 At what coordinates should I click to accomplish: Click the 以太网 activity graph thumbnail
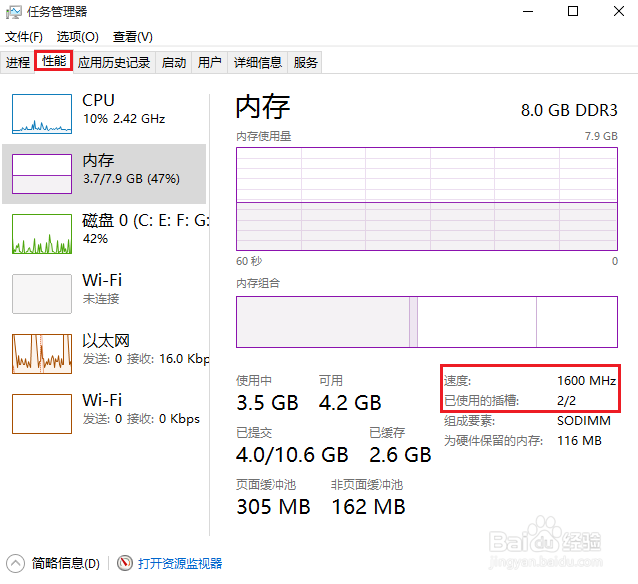click(42, 354)
